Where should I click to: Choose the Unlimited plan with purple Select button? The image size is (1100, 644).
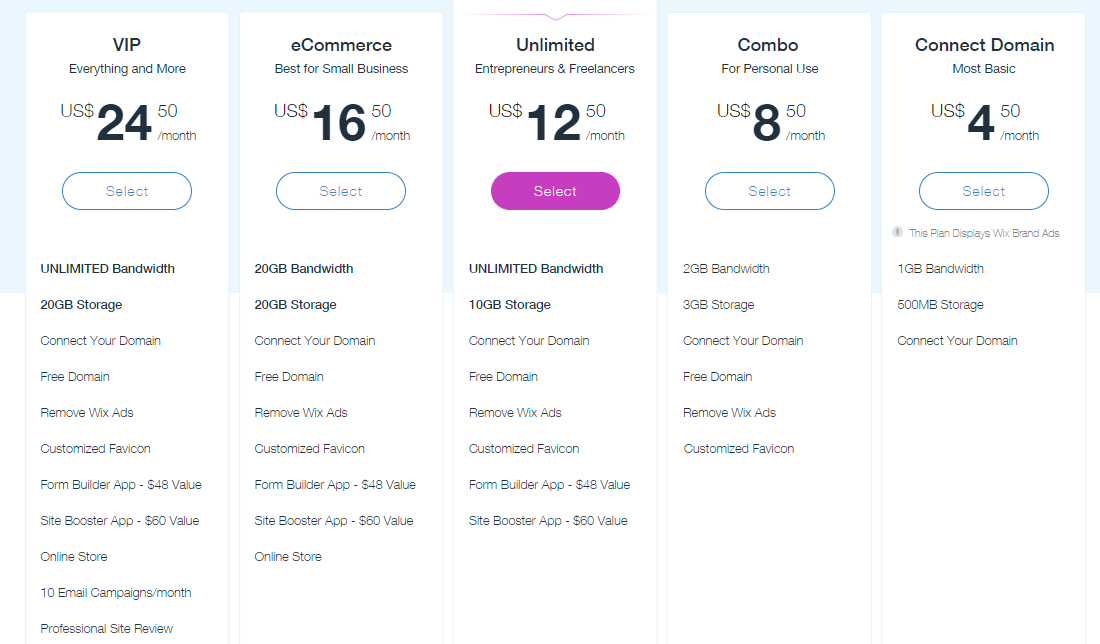(555, 191)
